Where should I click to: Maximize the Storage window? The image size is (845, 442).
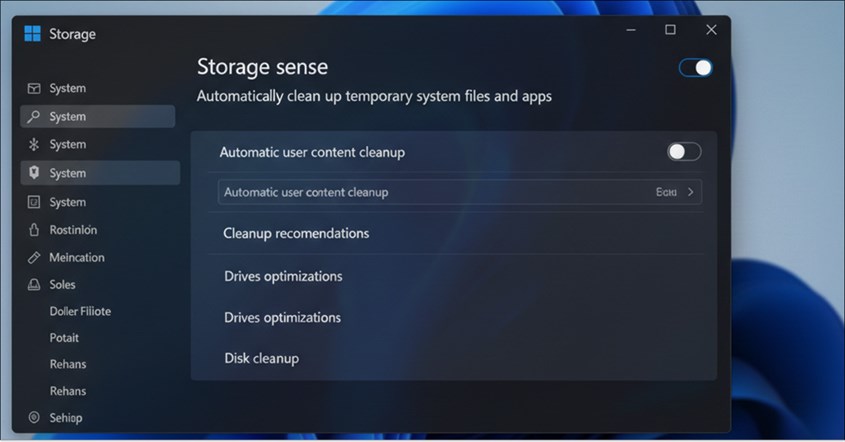pyautogui.click(x=670, y=30)
